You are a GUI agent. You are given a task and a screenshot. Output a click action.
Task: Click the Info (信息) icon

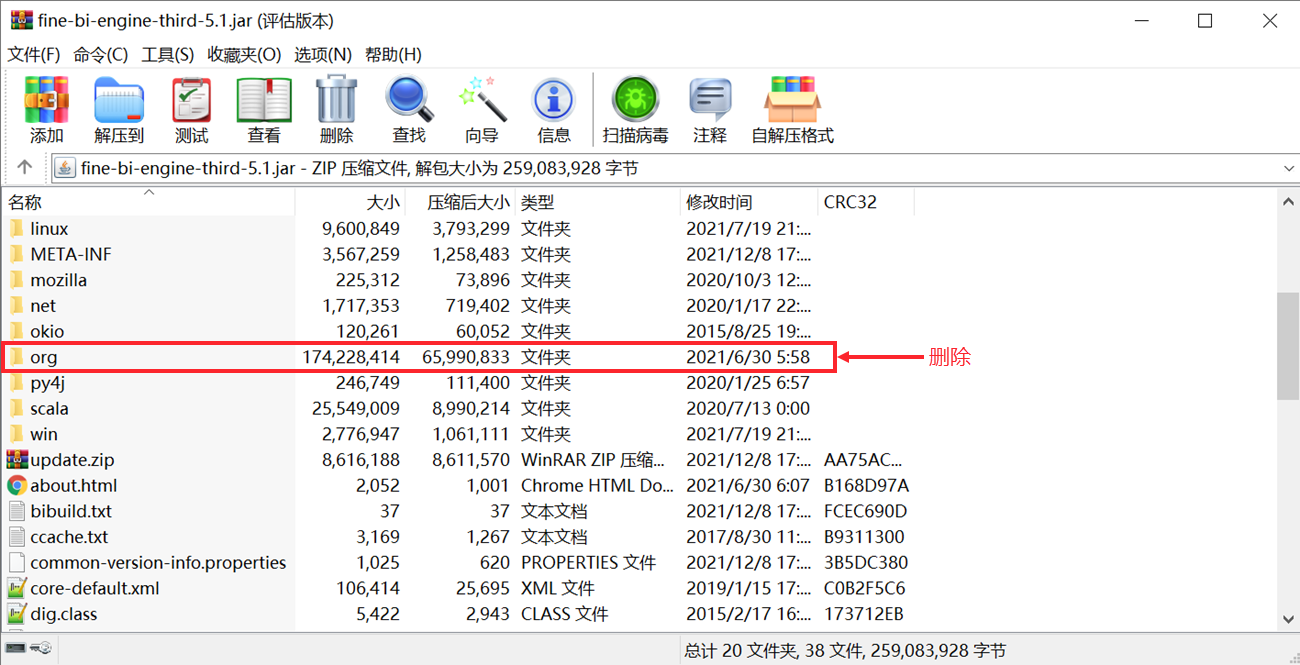[553, 99]
